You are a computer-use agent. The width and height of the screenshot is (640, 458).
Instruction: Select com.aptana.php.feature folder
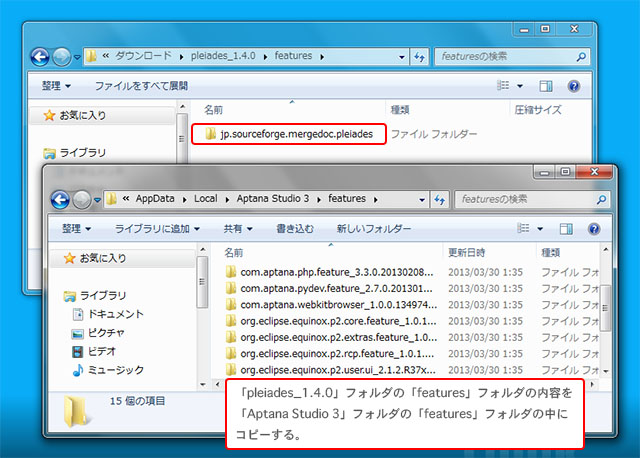(329, 272)
